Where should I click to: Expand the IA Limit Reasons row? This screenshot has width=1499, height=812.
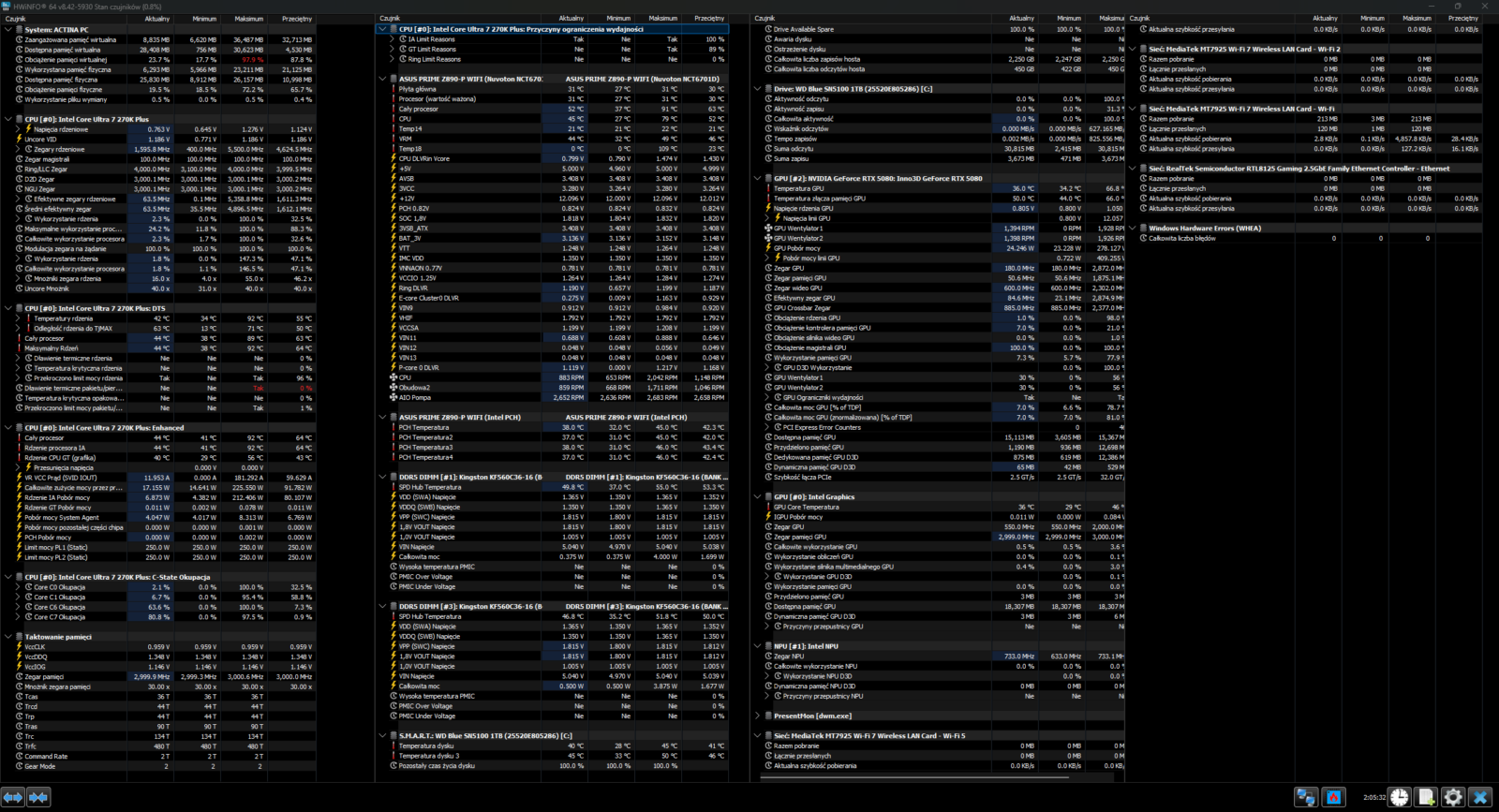[392, 39]
